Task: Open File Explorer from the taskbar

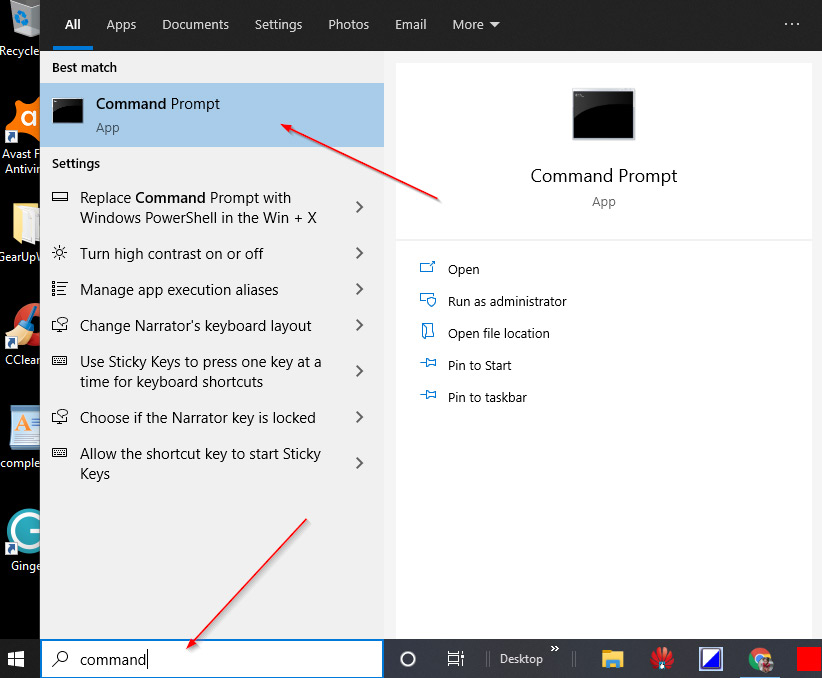Action: coord(612,659)
